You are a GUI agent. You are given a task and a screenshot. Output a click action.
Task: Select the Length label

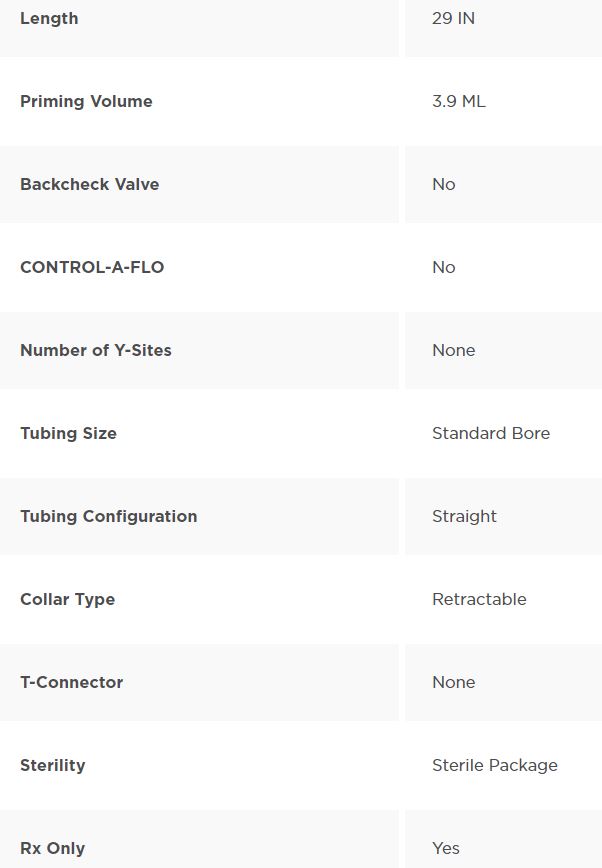(x=49, y=18)
